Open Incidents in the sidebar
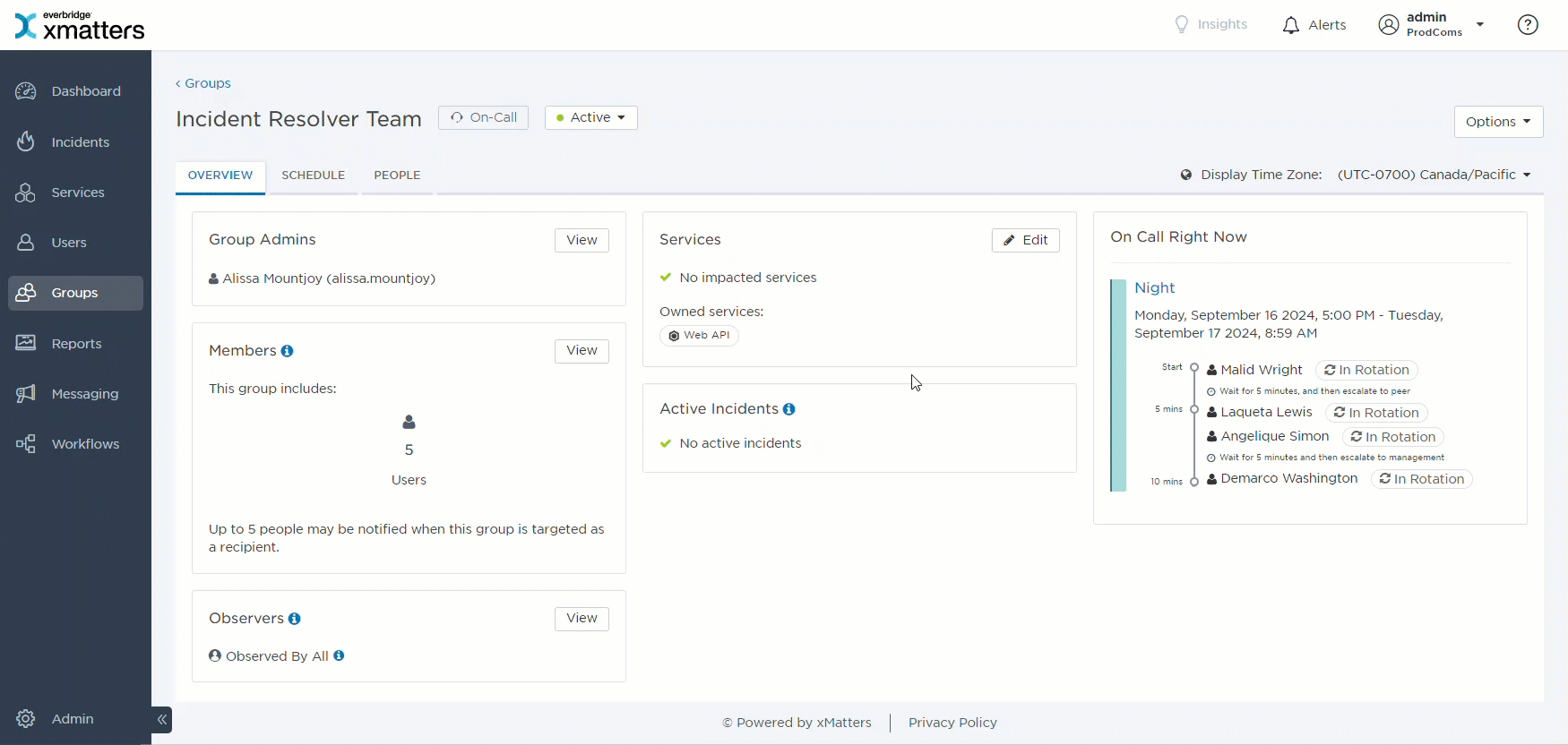1568x745 pixels. coord(76,142)
